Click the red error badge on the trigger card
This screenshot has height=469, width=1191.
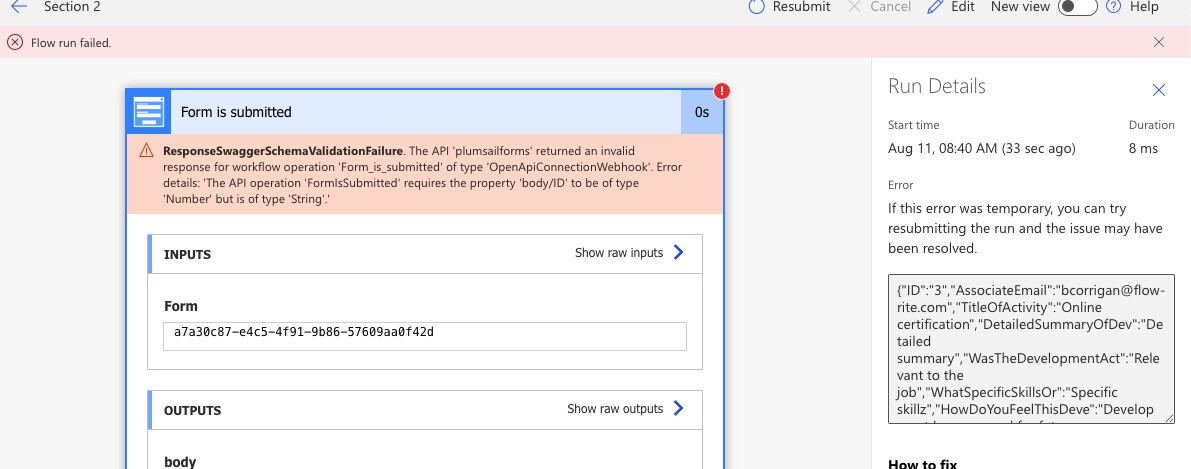tap(722, 91)
